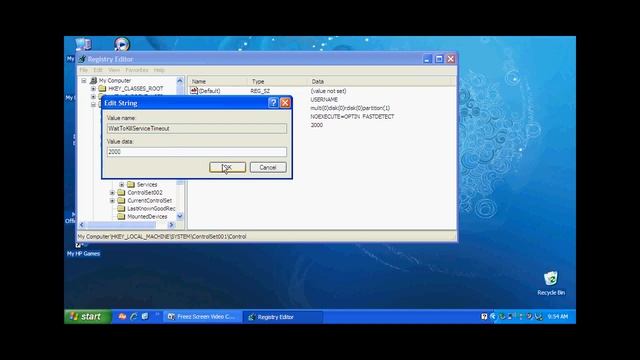Click the tree pane scroll-left arrow
This screenshot has width=640, height=360.
82,225
